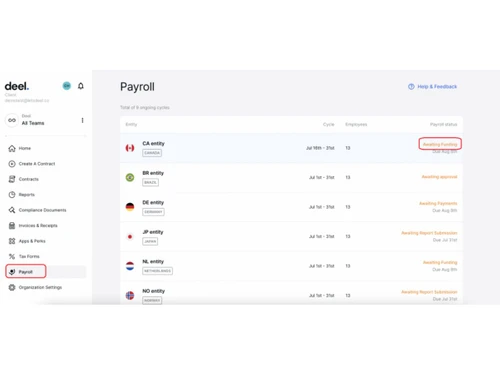Click the Canada flag icon

(130, 148)
